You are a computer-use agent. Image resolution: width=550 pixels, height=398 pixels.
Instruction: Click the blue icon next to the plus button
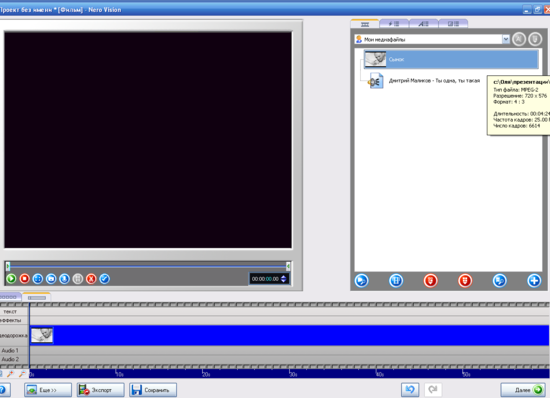(499, 281)
